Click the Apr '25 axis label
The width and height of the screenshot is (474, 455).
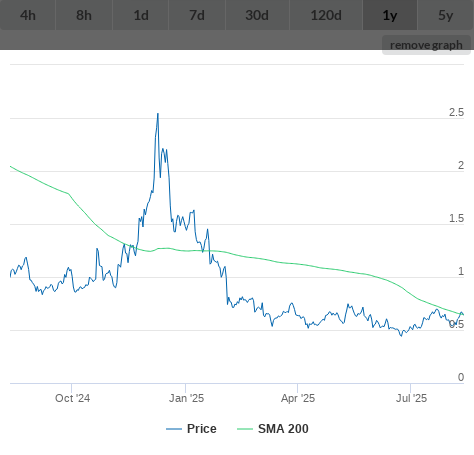pos(298,398)
